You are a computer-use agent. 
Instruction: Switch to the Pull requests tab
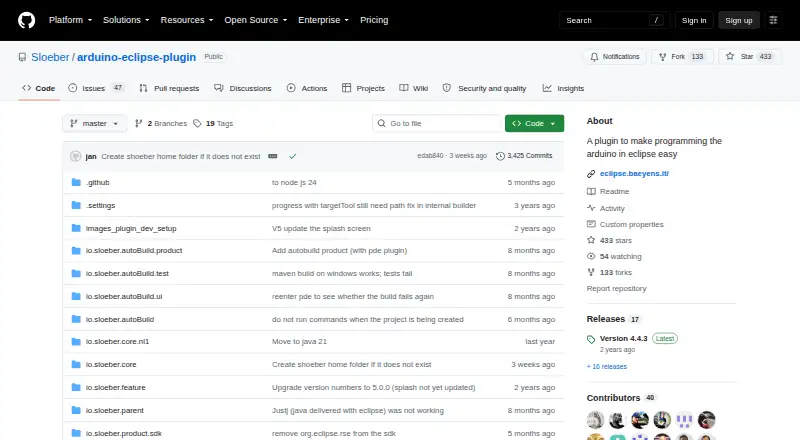(x=169, y=88)
